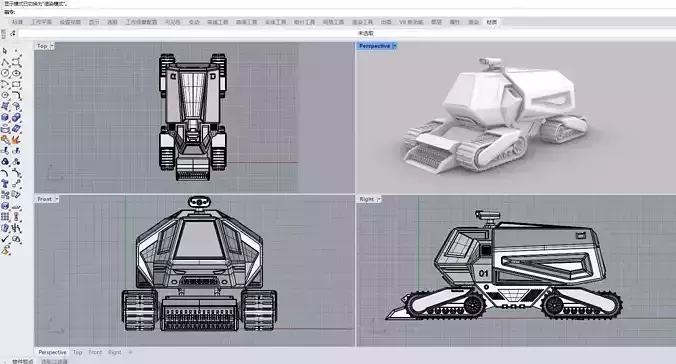Image resolution: width=676 pixels, height=364 pixels.
Task: Switch to the 变动 toolbar tab
Action: click(x=194, y=22)
